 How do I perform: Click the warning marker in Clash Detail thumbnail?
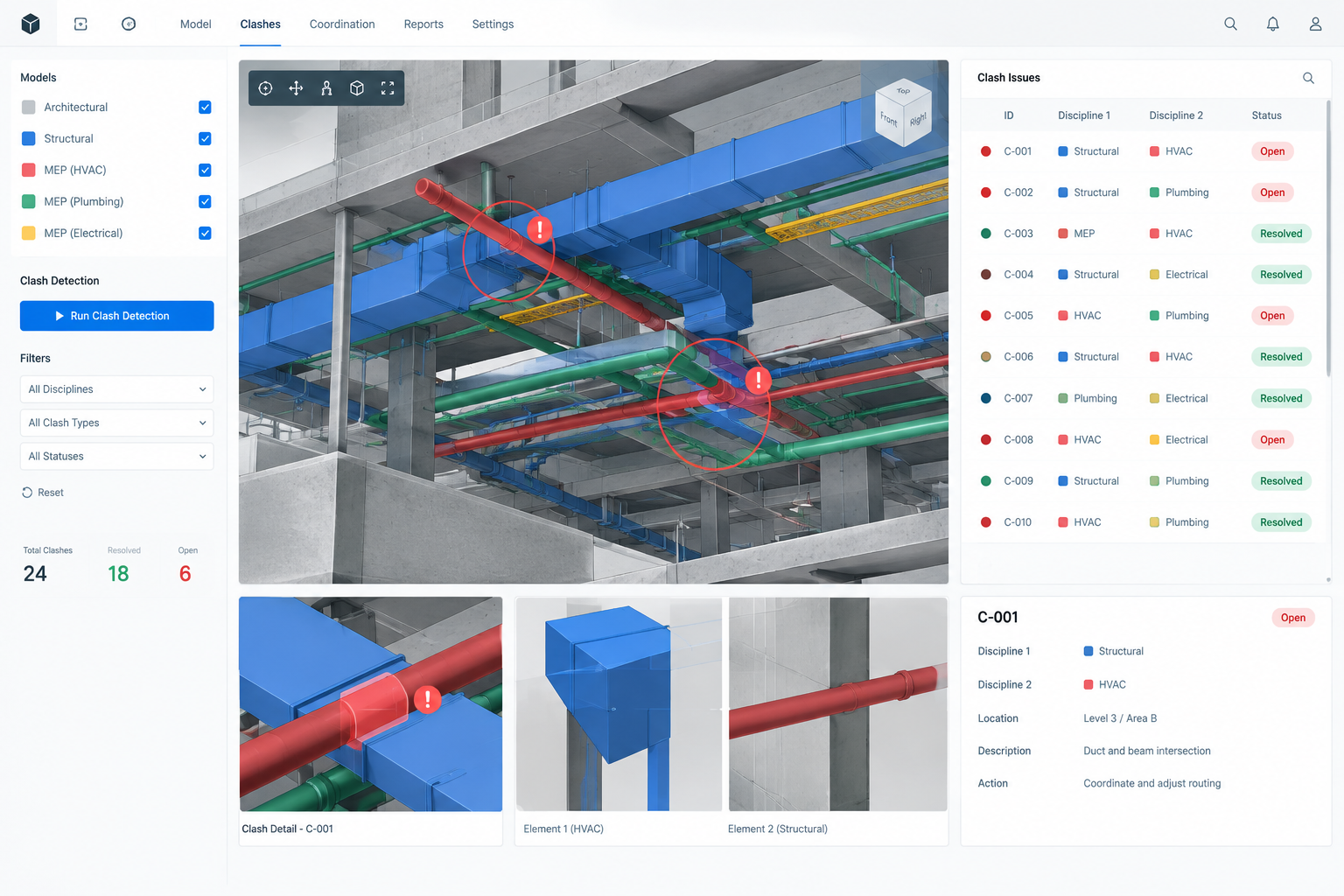click(427, 699)
